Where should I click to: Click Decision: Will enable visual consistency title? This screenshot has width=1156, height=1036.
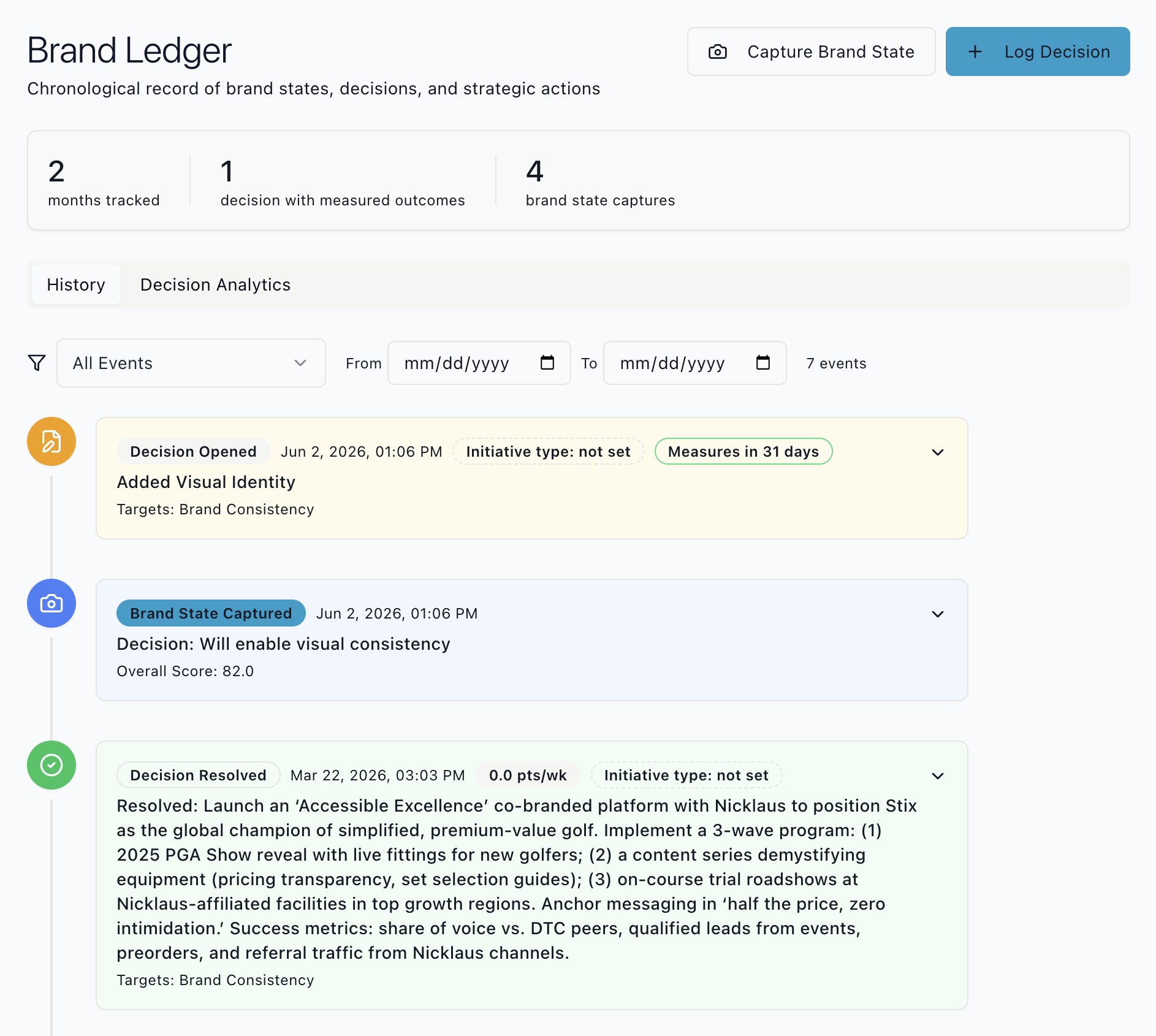click(x=284, y=644)
